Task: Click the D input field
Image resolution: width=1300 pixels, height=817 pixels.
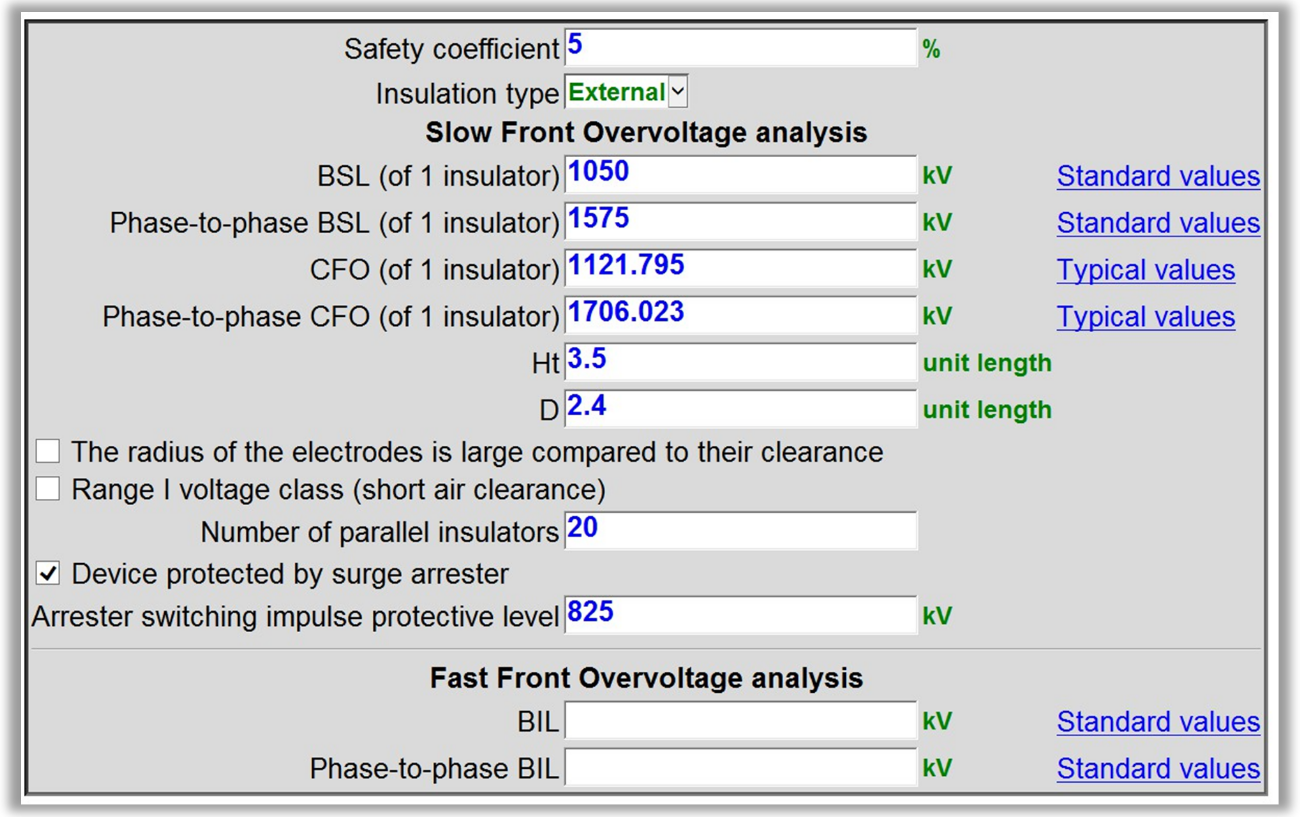Action: [740, 409]
